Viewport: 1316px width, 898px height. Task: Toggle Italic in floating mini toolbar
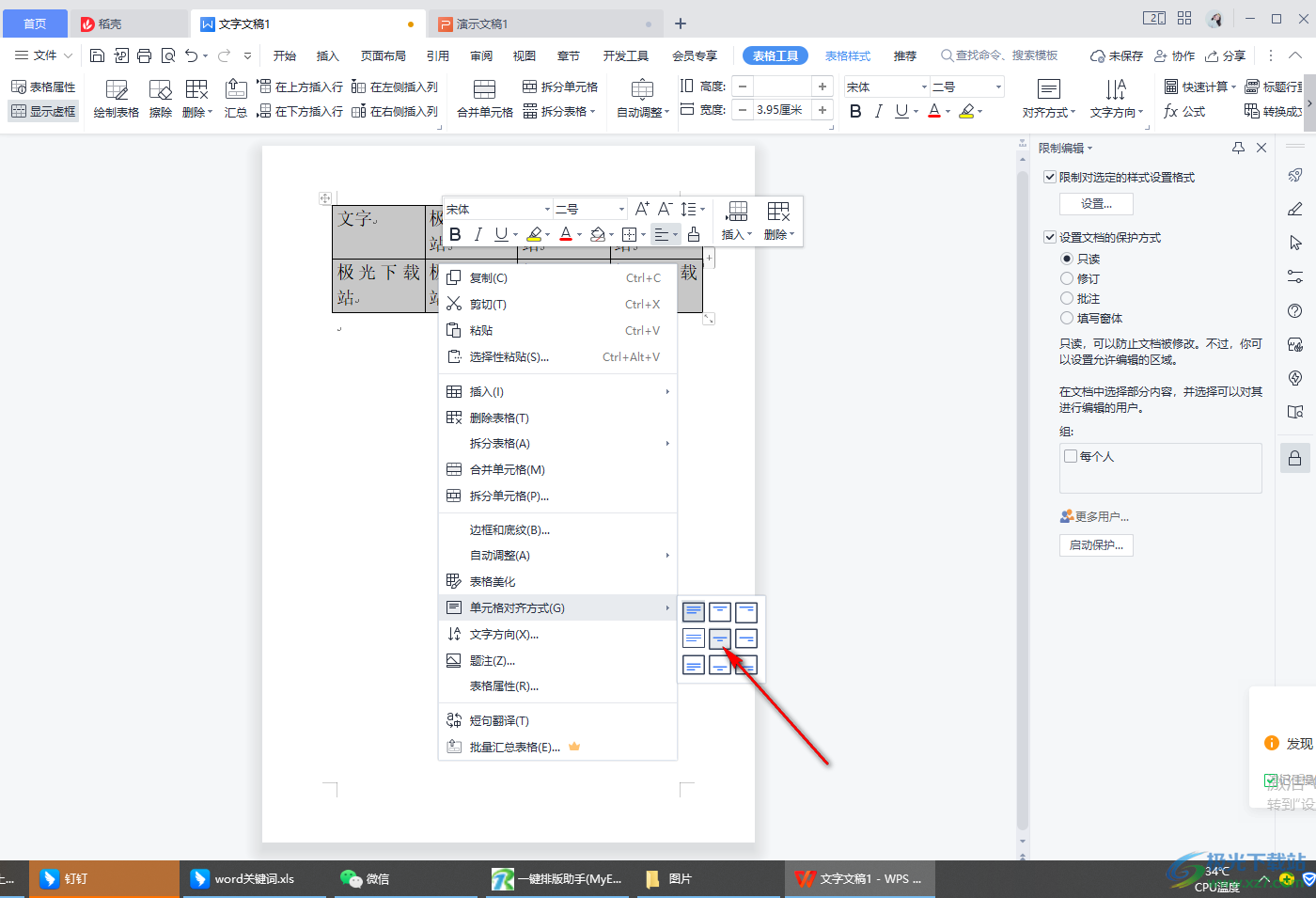478,234
